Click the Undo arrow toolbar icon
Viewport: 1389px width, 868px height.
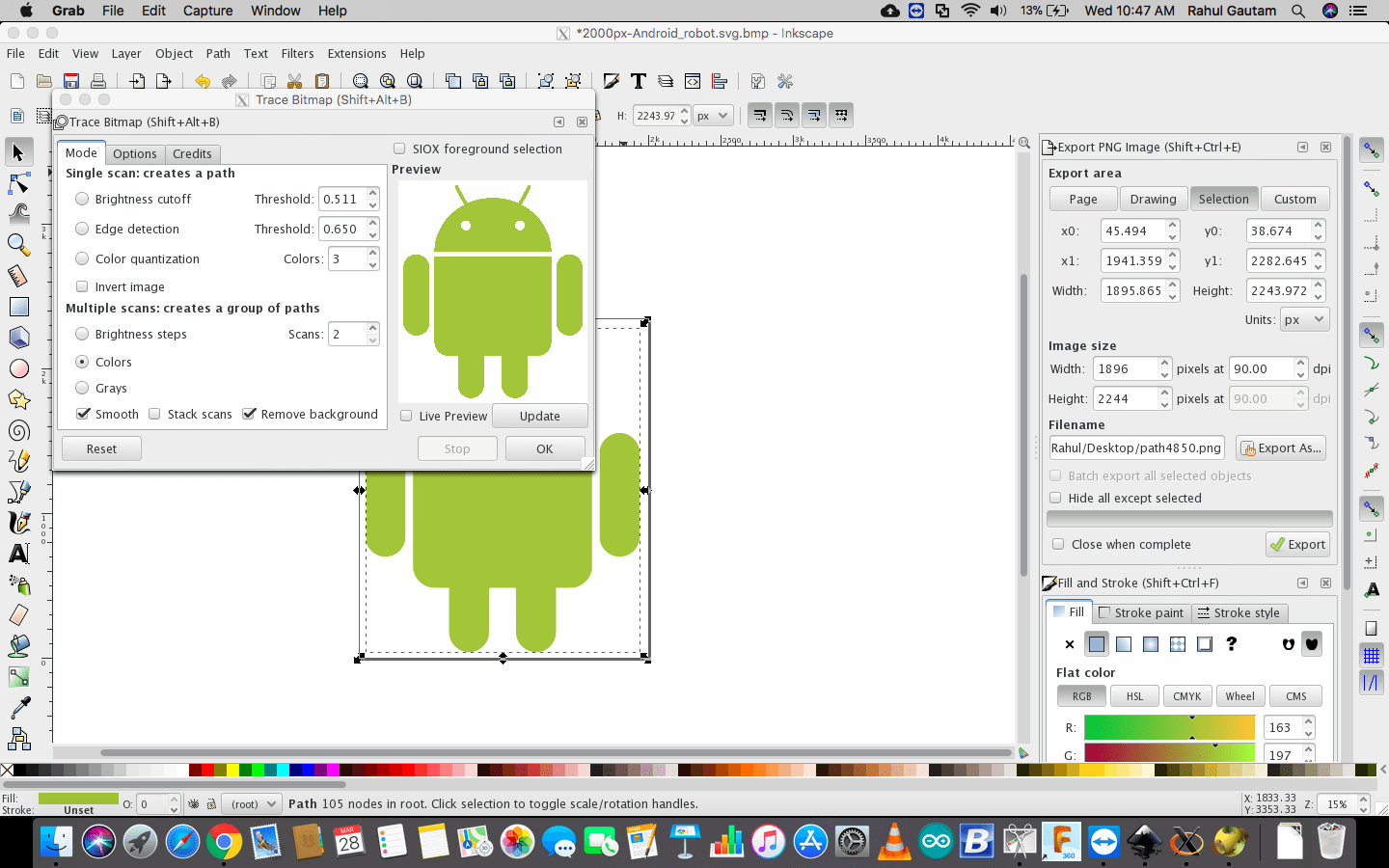tap(202, 81)
